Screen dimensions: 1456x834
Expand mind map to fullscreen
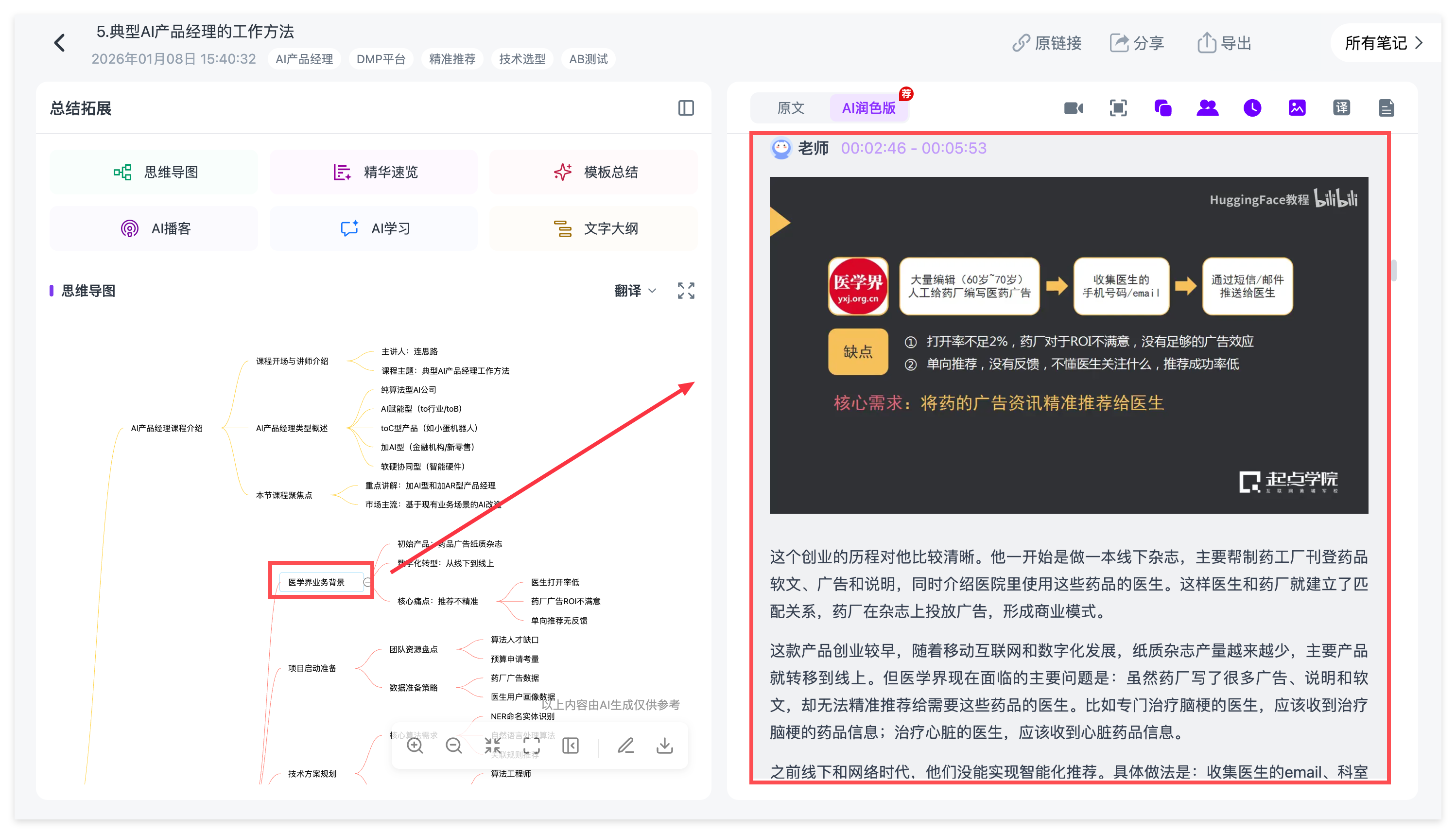click(x=686, y=291)
